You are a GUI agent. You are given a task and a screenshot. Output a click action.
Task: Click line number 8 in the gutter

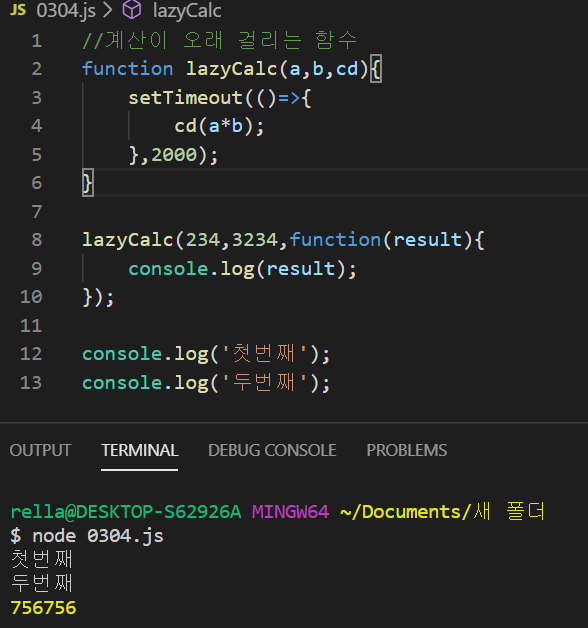[x=36, y=240]
